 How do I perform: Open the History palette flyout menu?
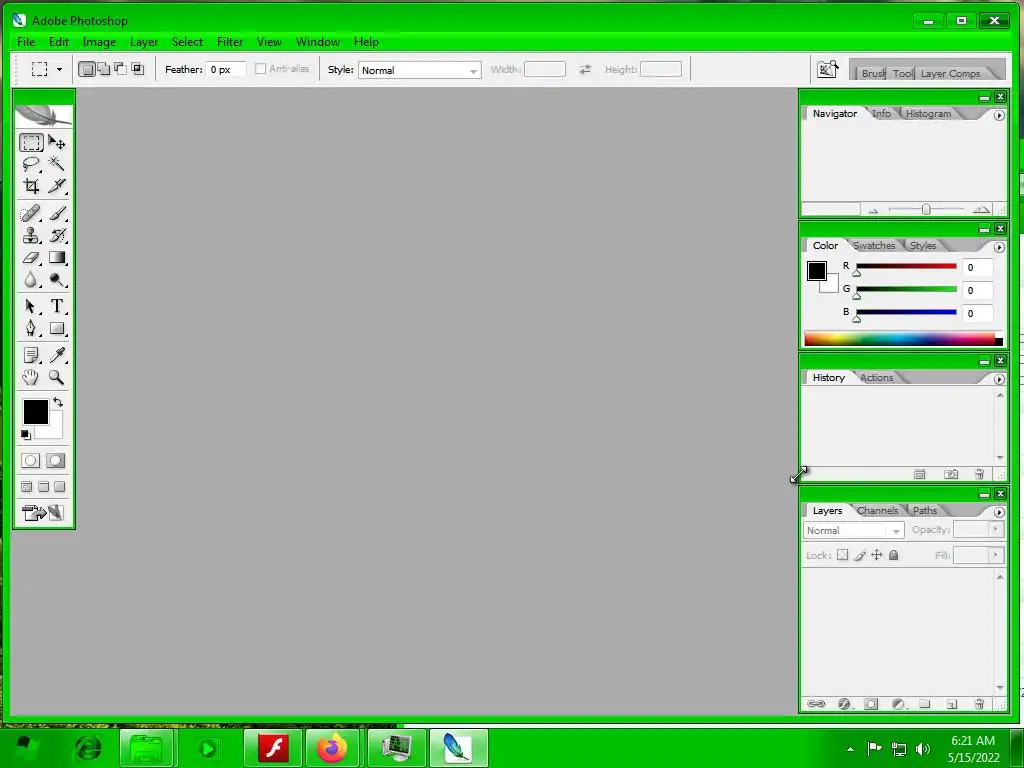point(999,379)
